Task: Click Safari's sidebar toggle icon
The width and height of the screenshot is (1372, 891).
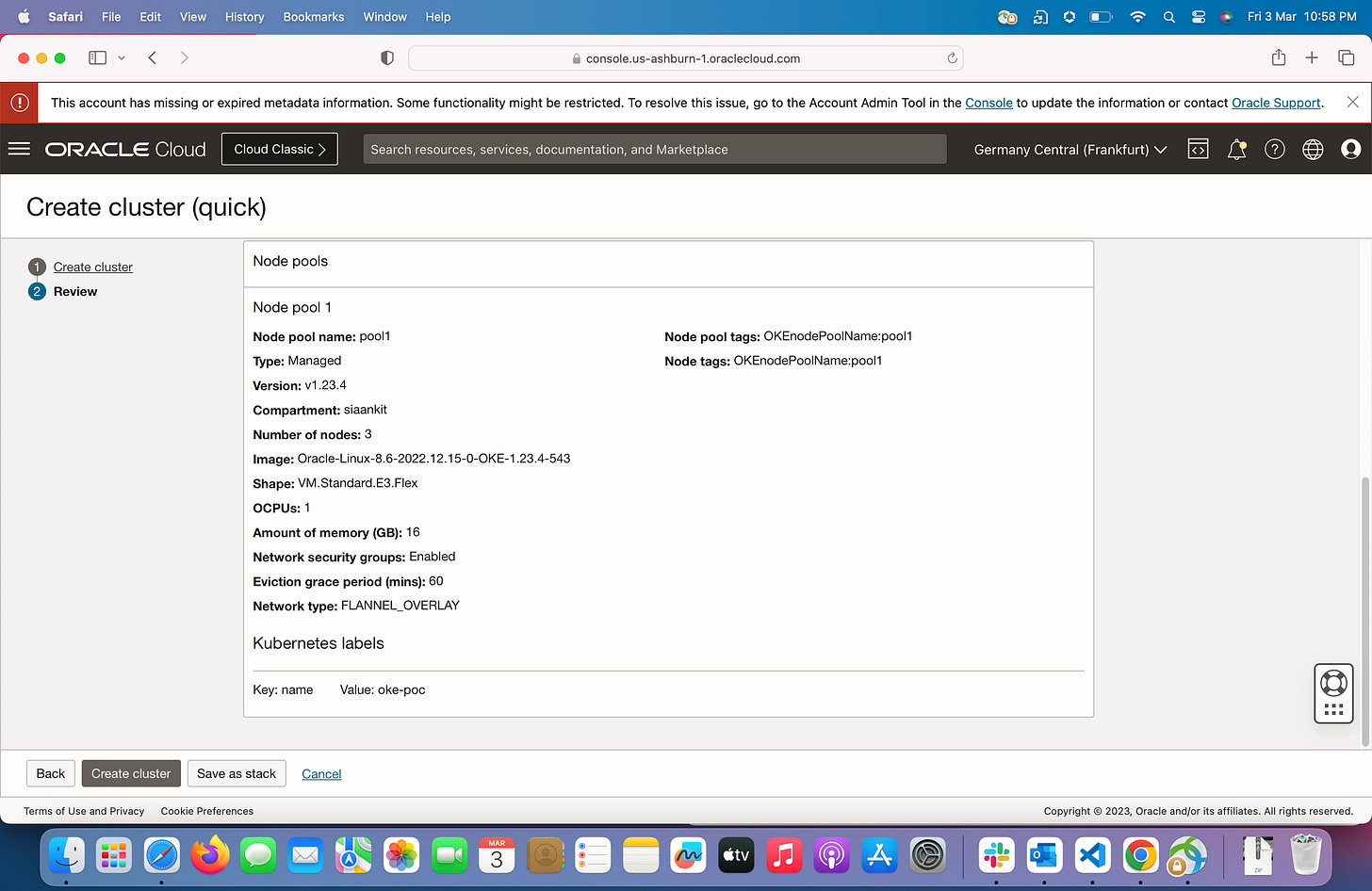Action: tap(97, 57)
